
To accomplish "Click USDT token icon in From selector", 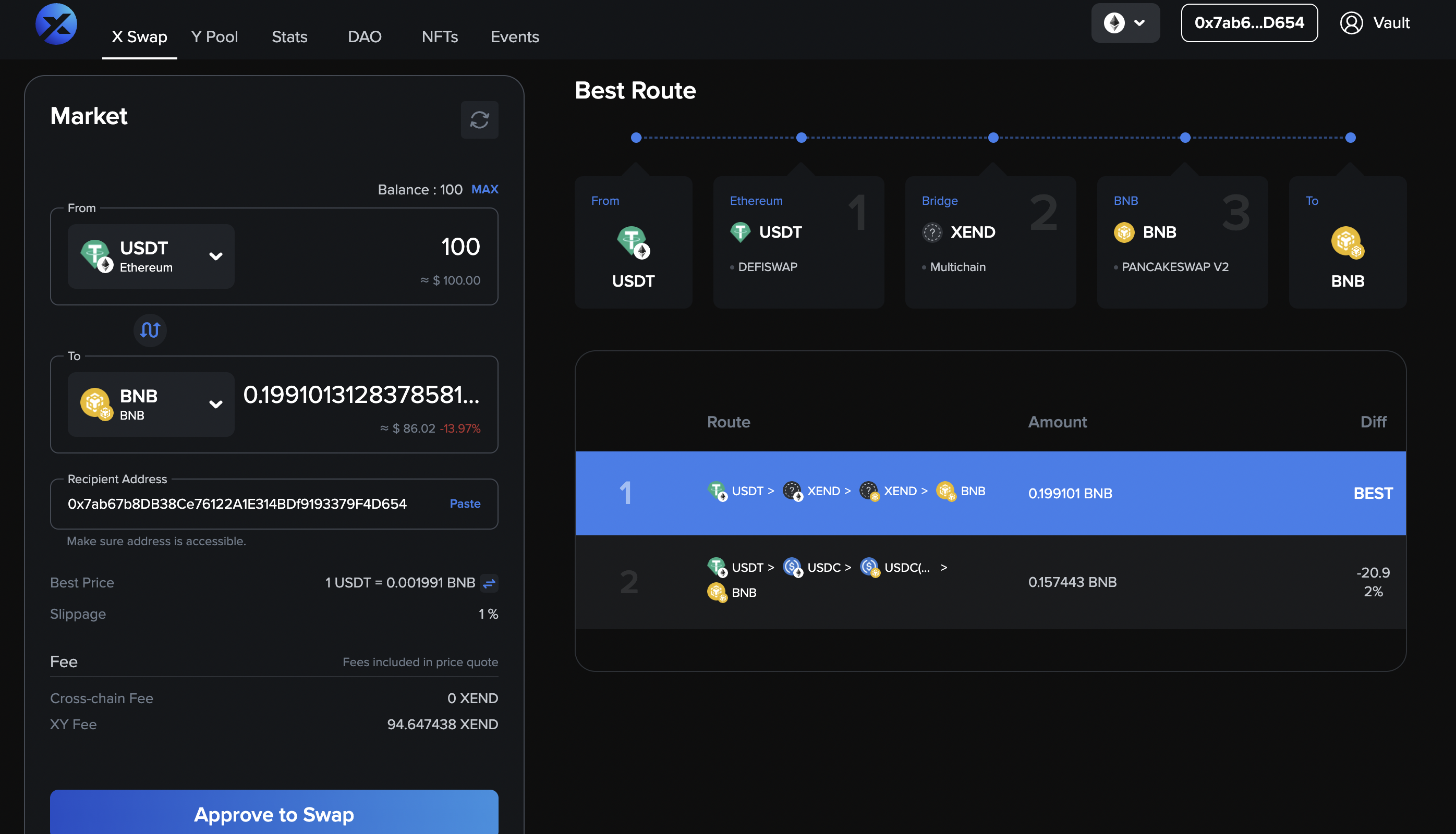I will (x=96, y=255).
